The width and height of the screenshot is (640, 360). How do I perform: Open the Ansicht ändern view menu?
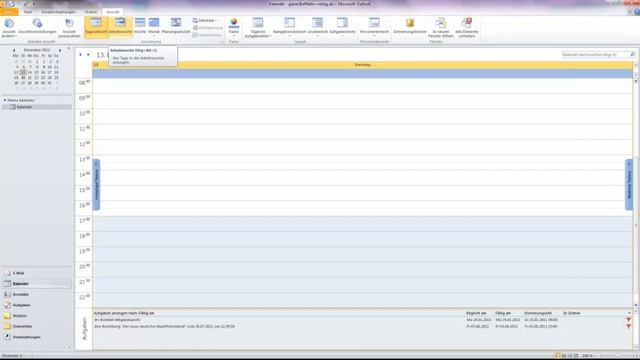pos(9,28)
